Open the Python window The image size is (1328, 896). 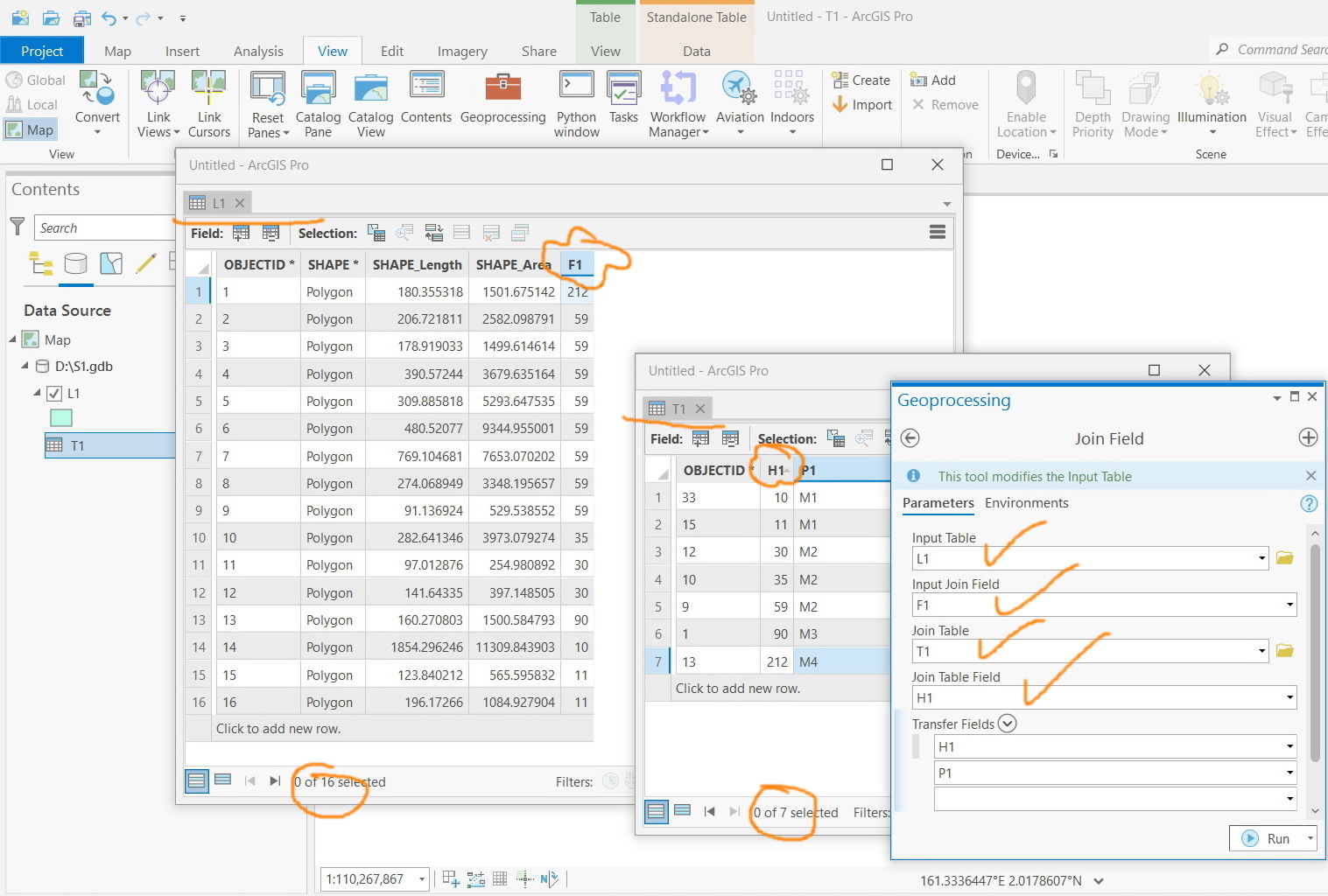click(x=576, y=104)
